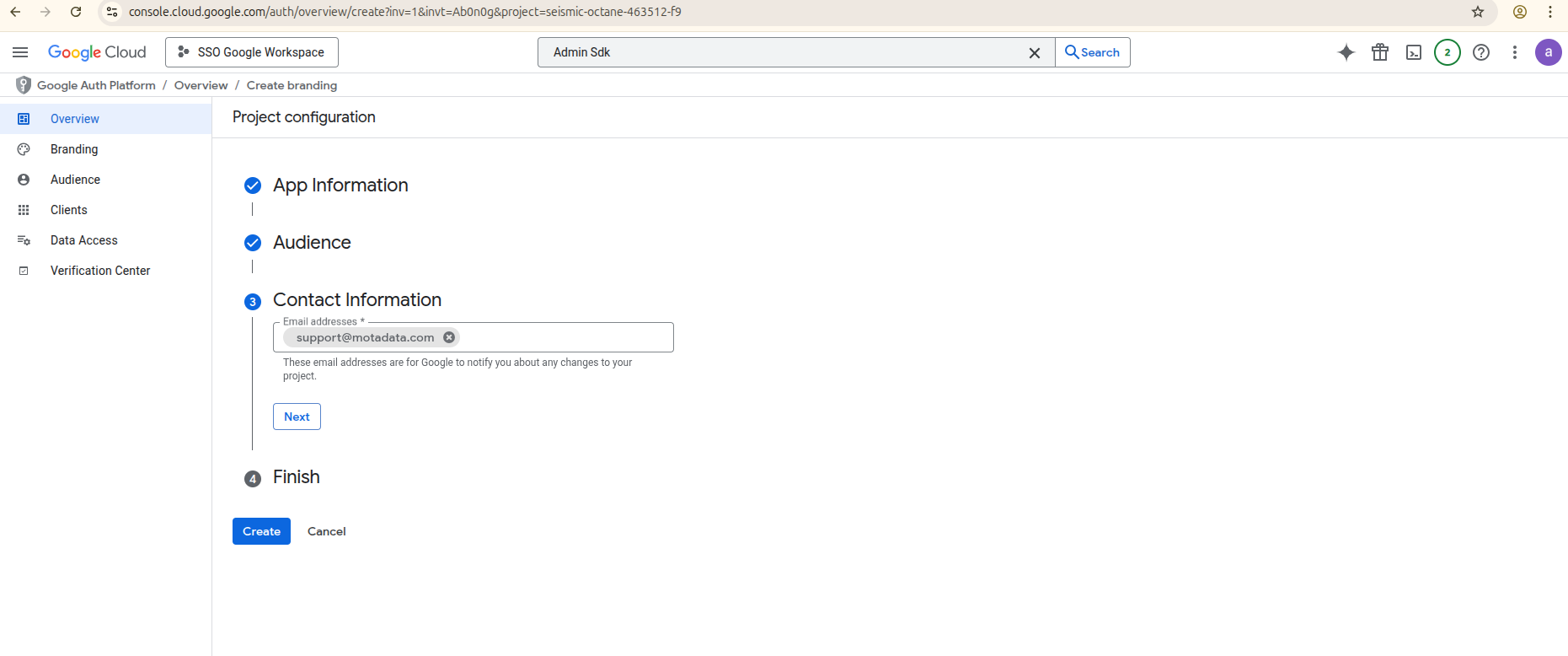
Task: Expand the App Information step
Action: (x=340, y=186)
